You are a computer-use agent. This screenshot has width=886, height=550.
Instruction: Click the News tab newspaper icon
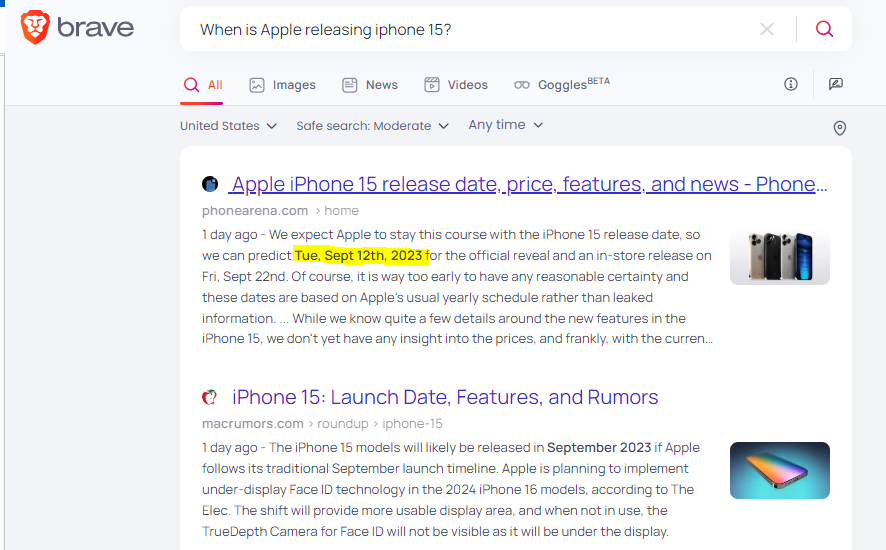(350, 85)
